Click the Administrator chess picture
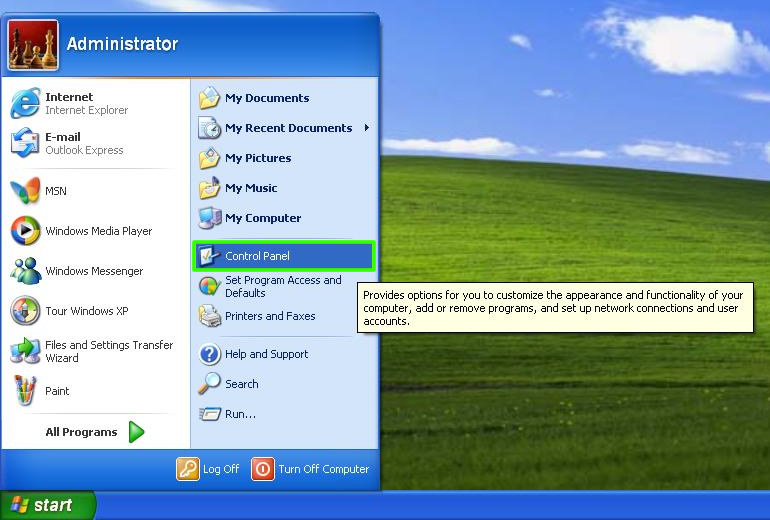The image size is (770, 520). [33, 45]
